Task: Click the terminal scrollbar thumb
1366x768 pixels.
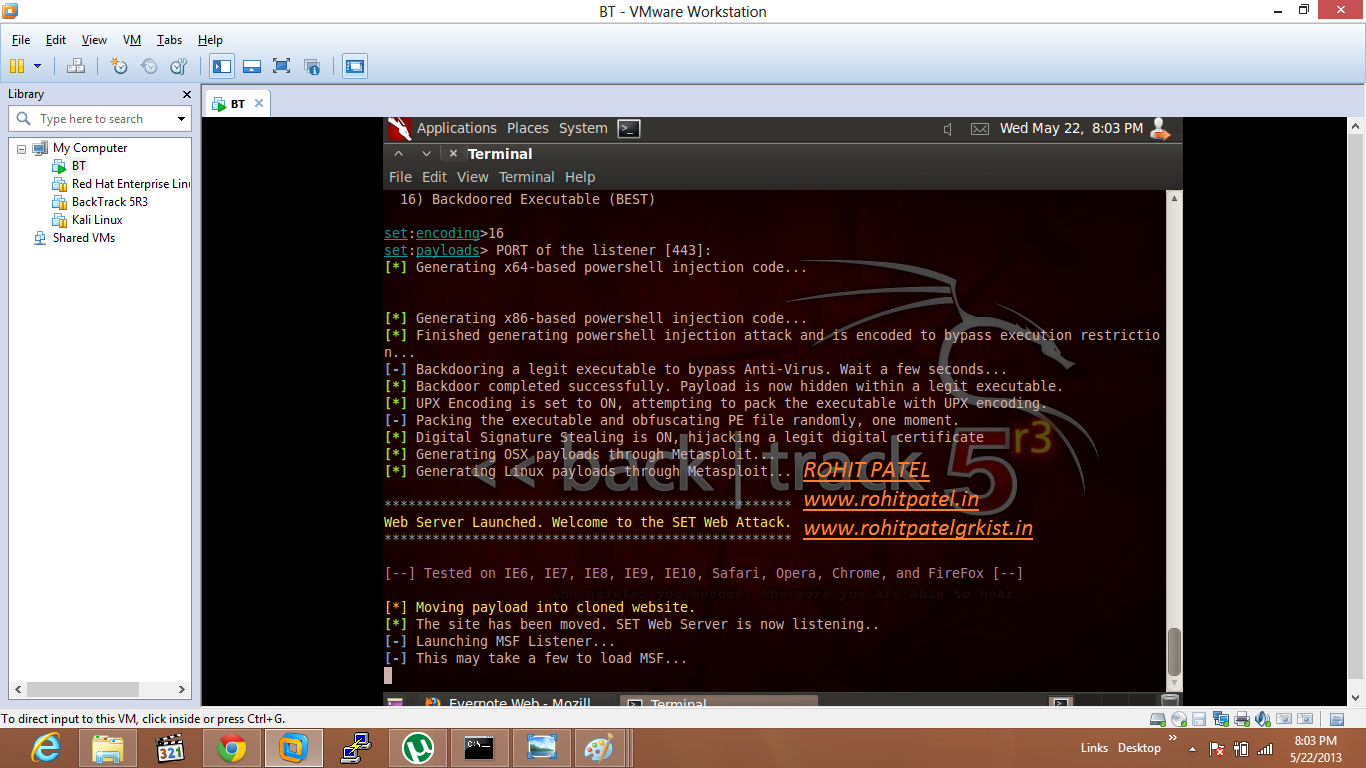Action: tap(1174, 652)
